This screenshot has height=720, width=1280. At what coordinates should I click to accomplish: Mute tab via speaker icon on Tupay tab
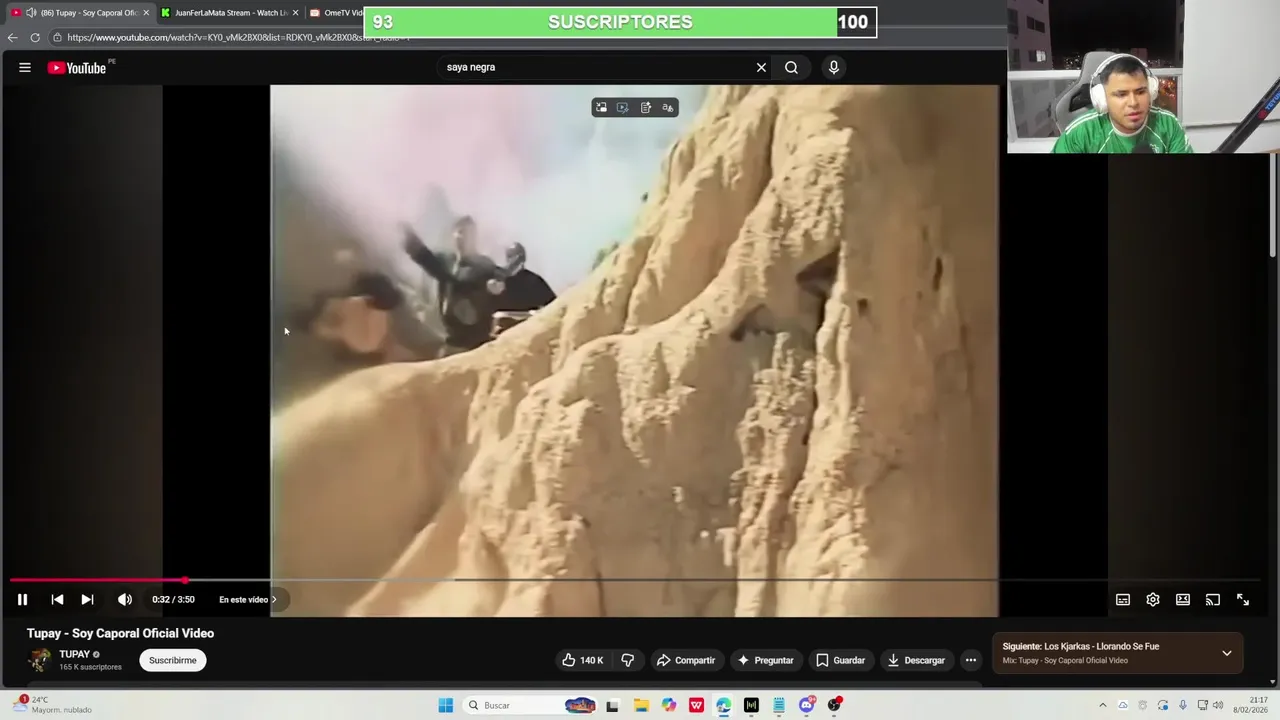tap(31, 13)
